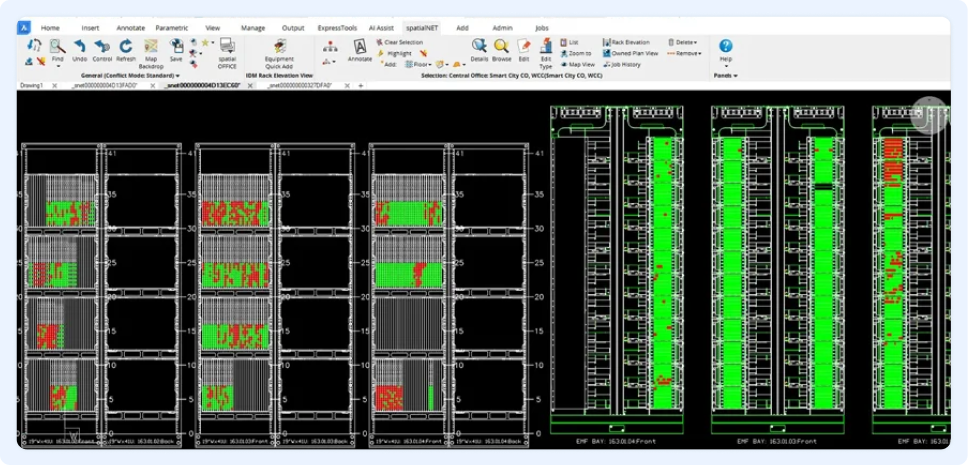
Task: Expand the Floor dropdown next to Add
Action: [418, 64]
